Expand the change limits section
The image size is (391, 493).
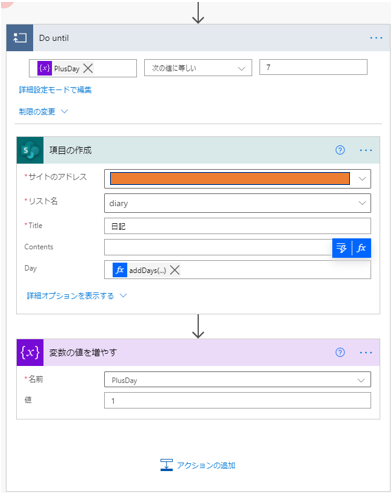pos(43,112)
